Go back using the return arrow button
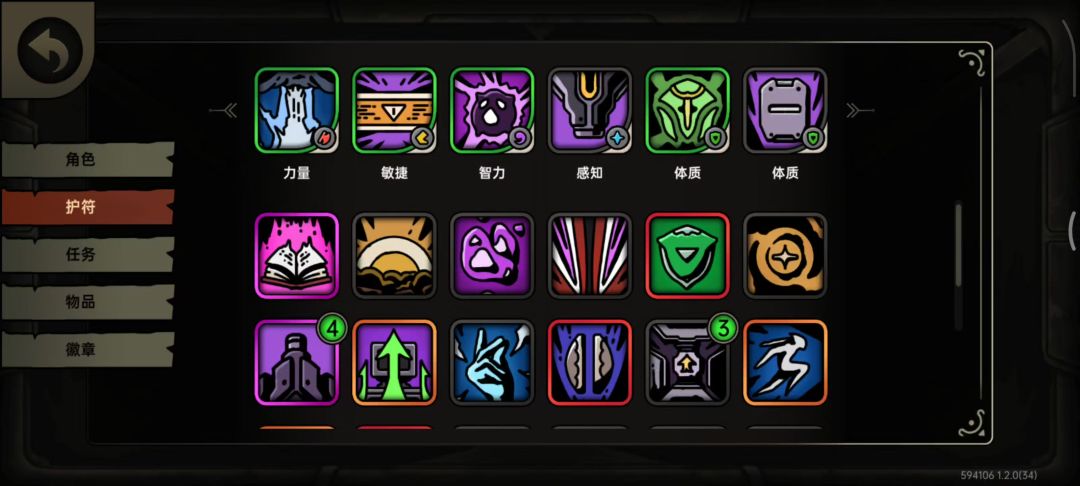The height and width of the screenshot is (486, 1080). tap(50, 50)
